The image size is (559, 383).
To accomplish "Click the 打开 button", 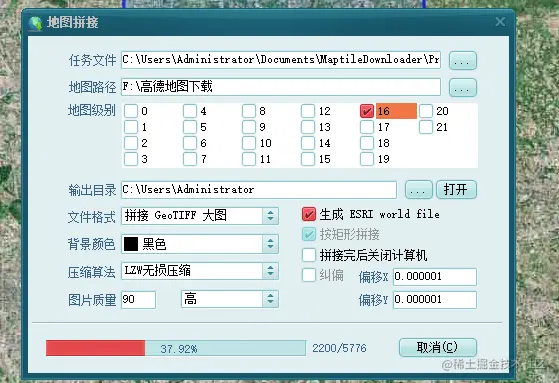I will click(456, 189).
